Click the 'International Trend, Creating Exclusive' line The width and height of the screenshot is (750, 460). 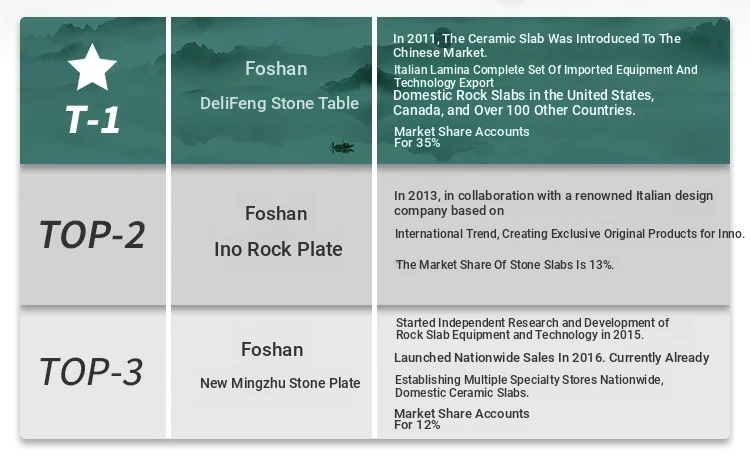click(x=570, y=233)
